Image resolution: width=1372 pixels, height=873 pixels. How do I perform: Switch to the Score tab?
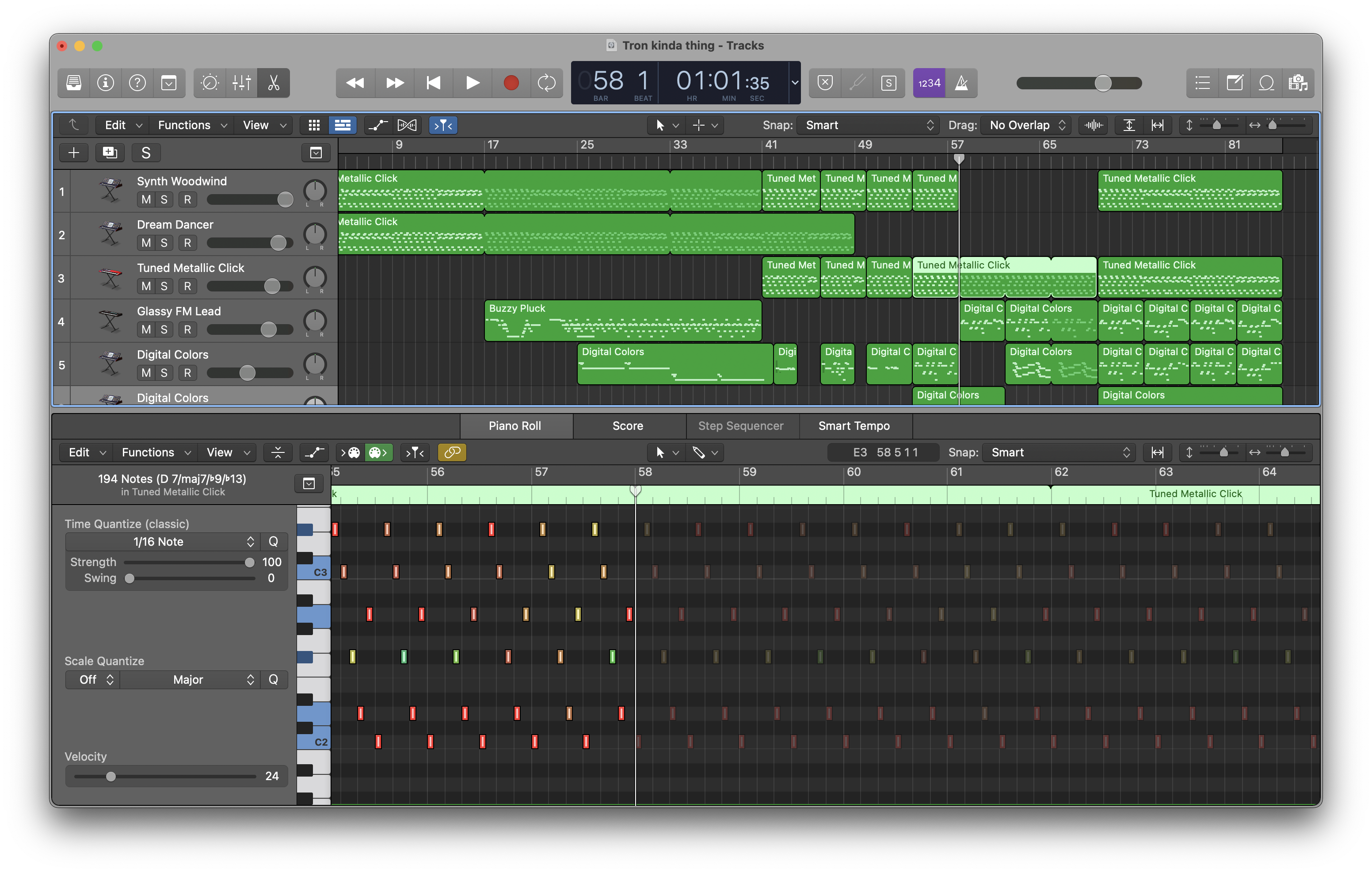pyautogui.click(x=628, y=426)
